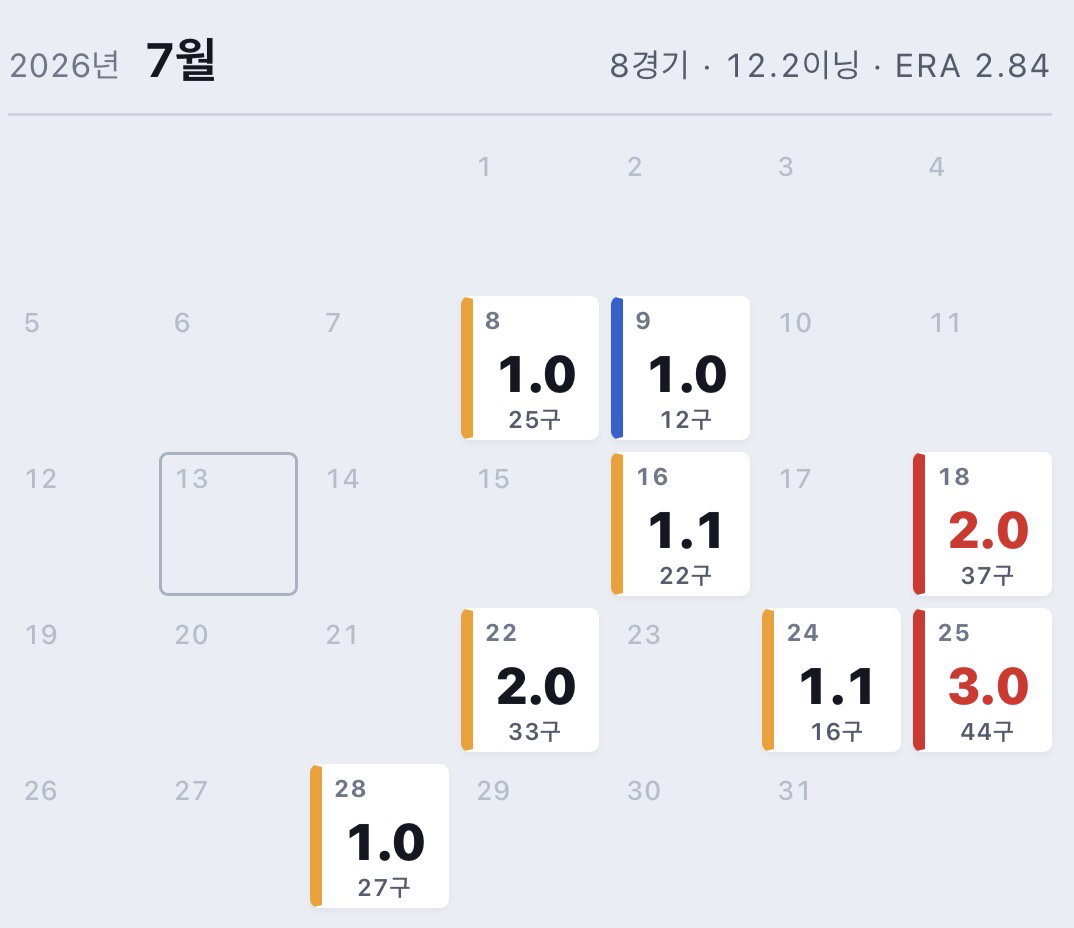Viewport: 1074px width, 928px height.
Task: Open July 9 game card with 12 pitches
Action: tap(681, 368)
